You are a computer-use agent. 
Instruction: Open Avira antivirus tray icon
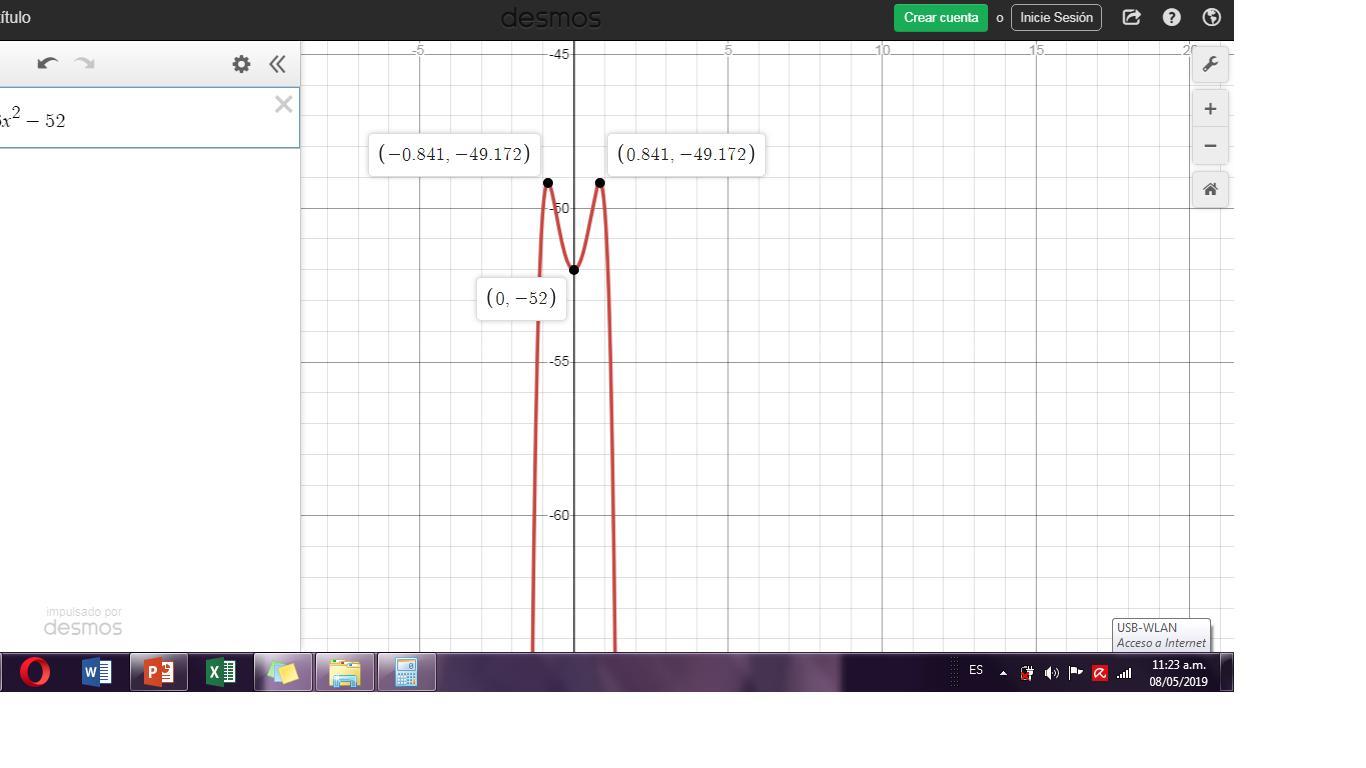coord(1100,673)
